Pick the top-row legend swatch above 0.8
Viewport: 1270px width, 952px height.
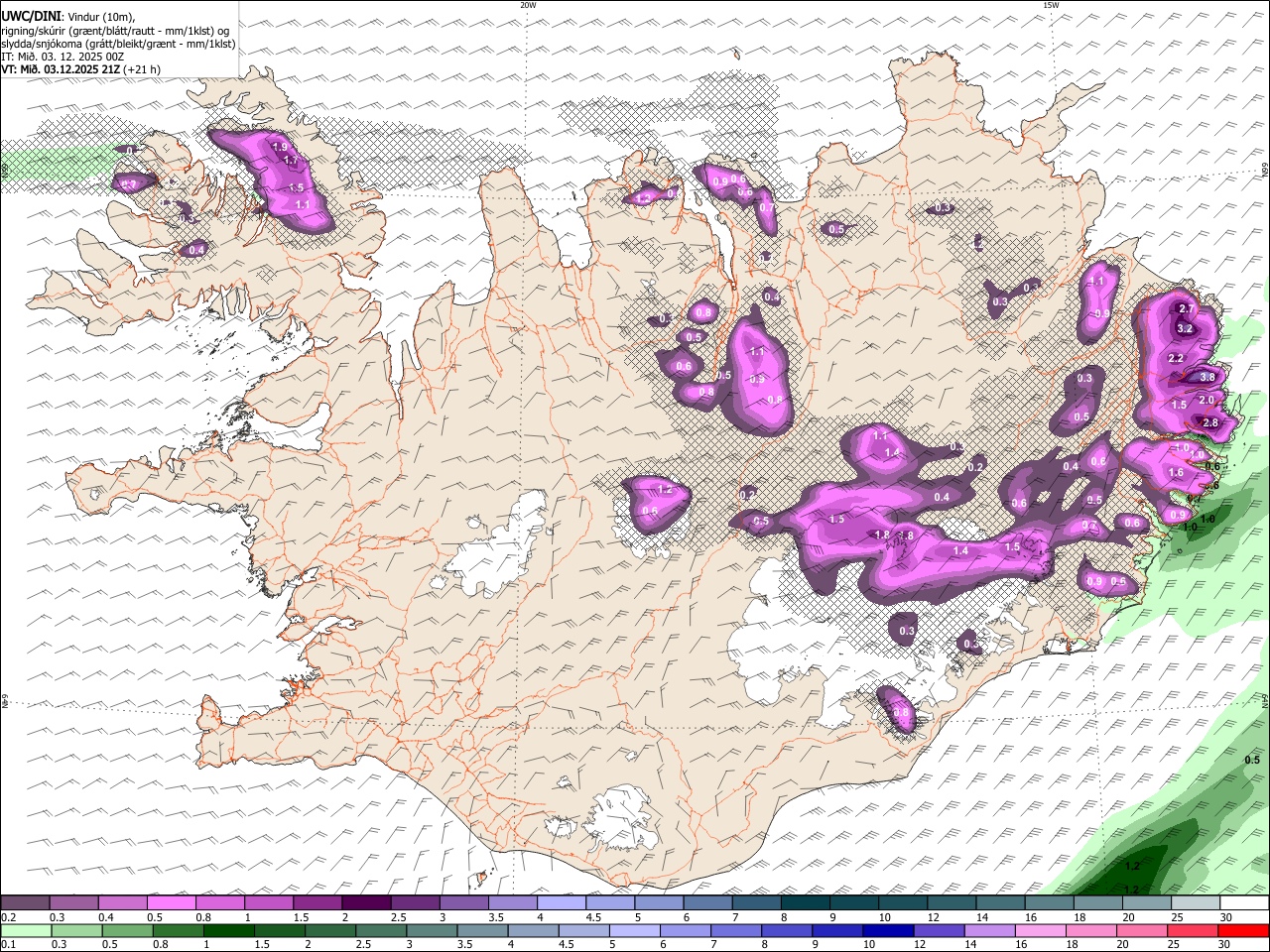220,903
